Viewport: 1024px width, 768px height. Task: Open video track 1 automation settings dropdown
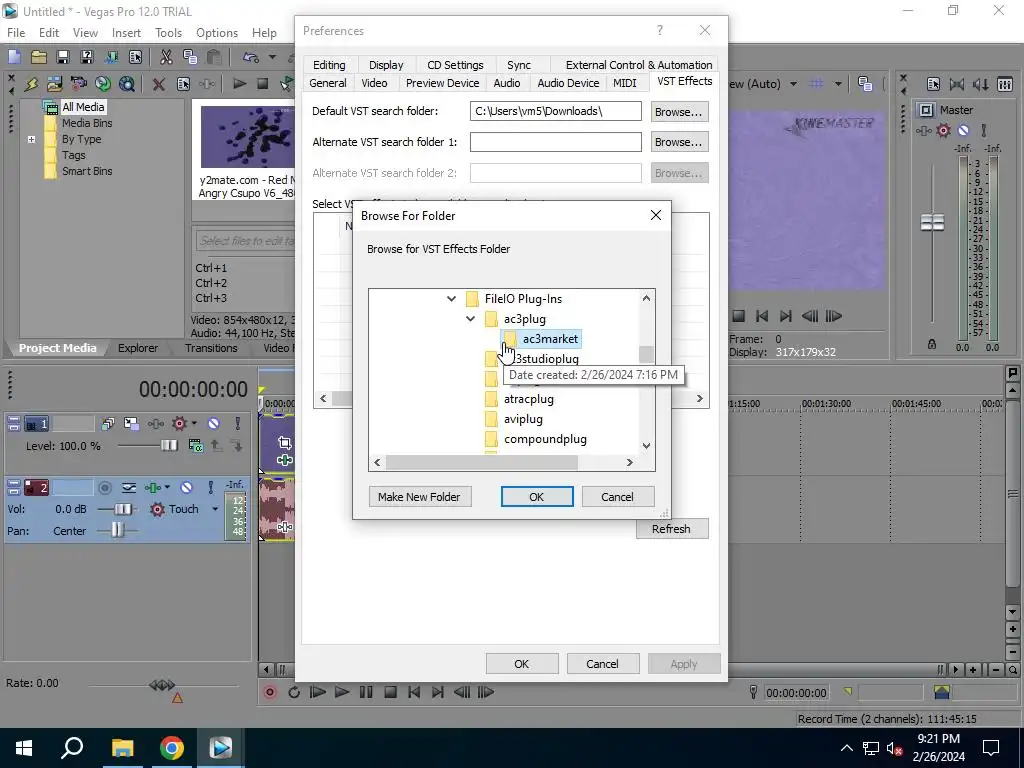[x=194, y=424]
